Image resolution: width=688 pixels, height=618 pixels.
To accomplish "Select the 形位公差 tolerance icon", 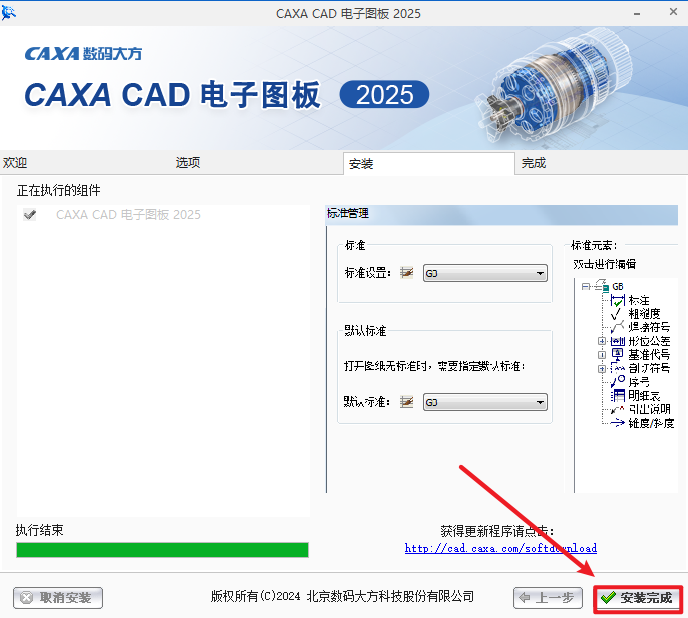I will point(617,341).
